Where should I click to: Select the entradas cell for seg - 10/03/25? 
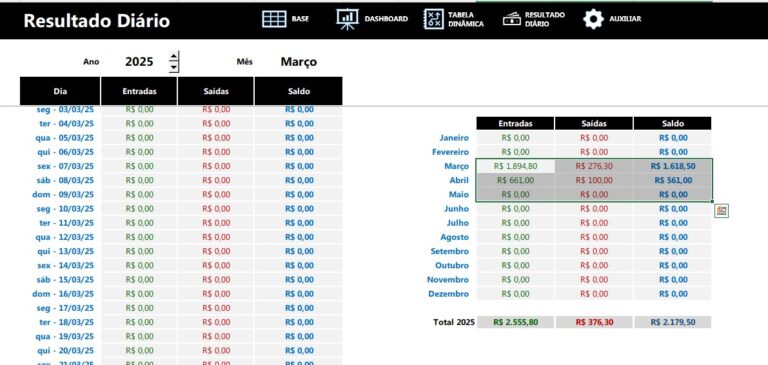pos(139,209)
